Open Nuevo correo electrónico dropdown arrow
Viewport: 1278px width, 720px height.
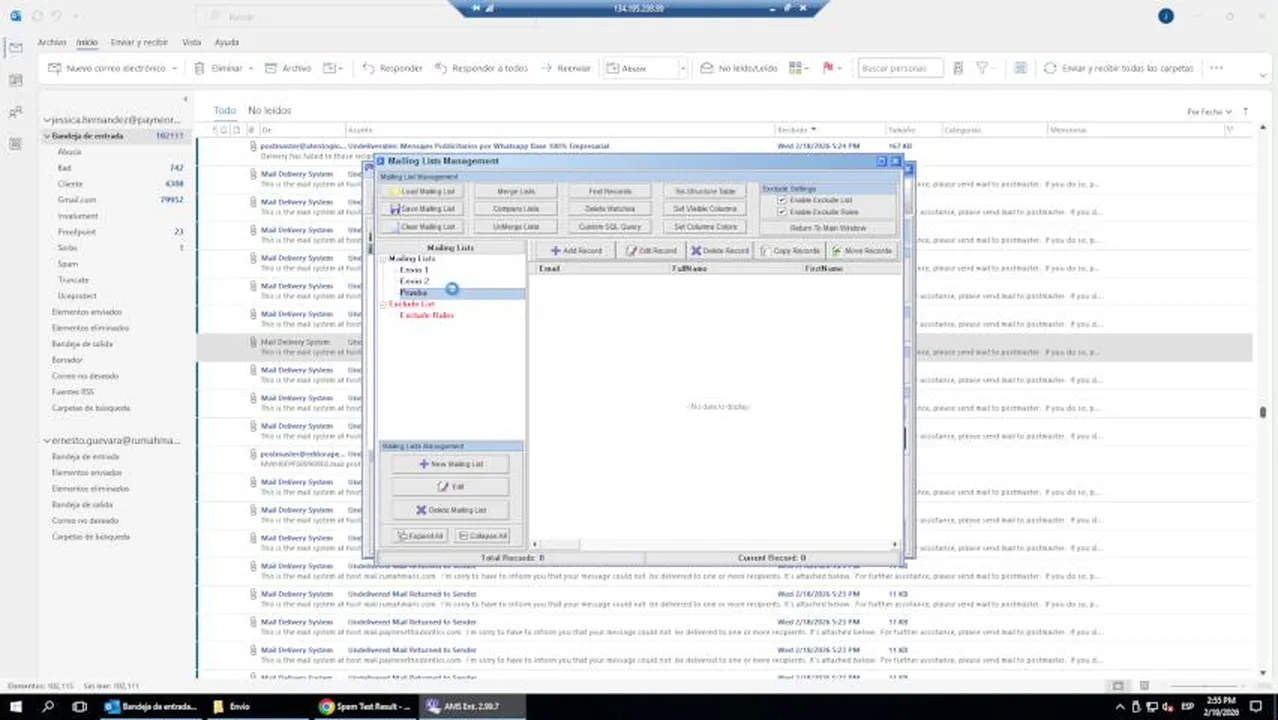[175, 68]
